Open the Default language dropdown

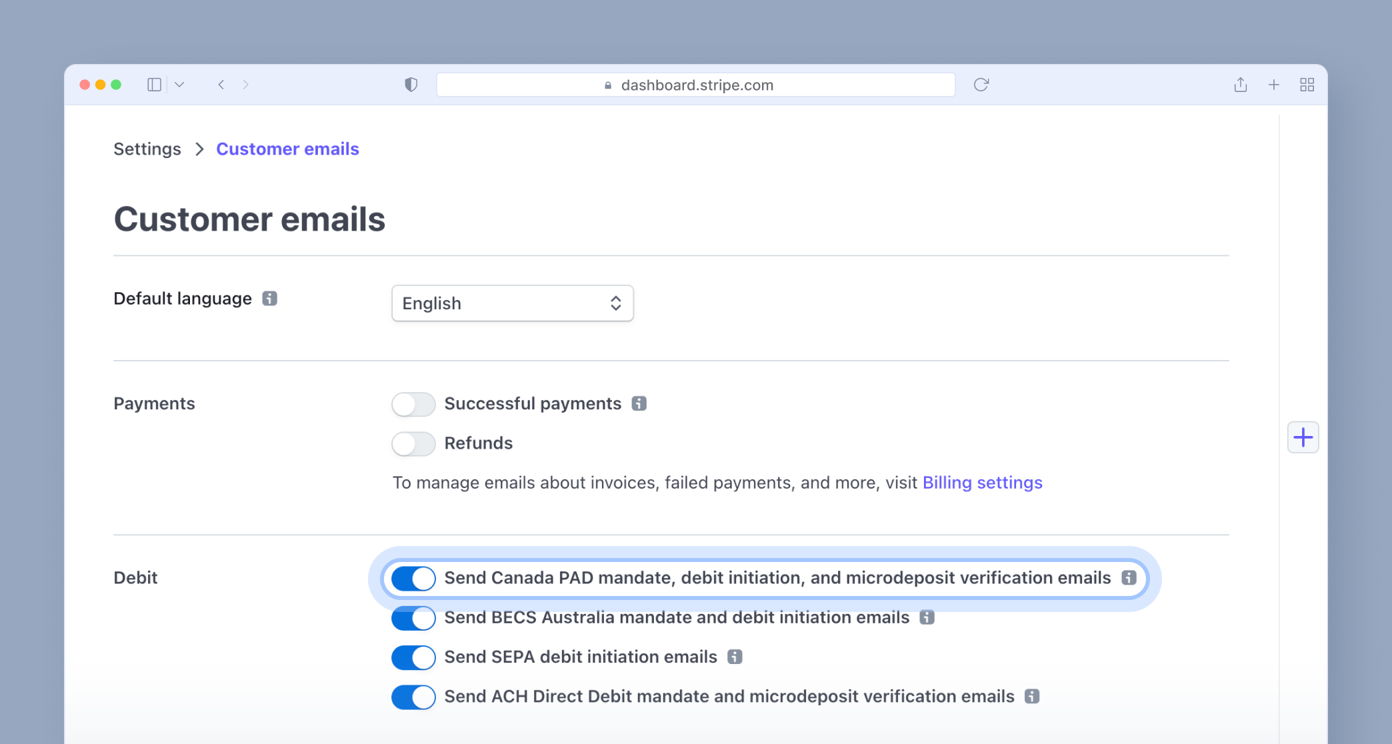coord(512,302)
